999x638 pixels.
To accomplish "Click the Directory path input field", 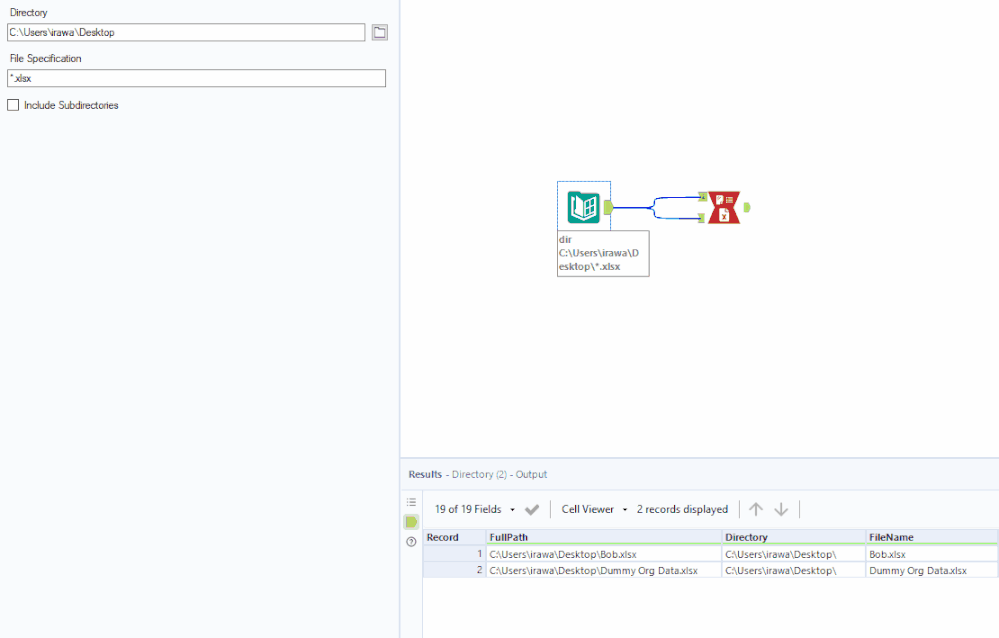I will pos(186,33).
